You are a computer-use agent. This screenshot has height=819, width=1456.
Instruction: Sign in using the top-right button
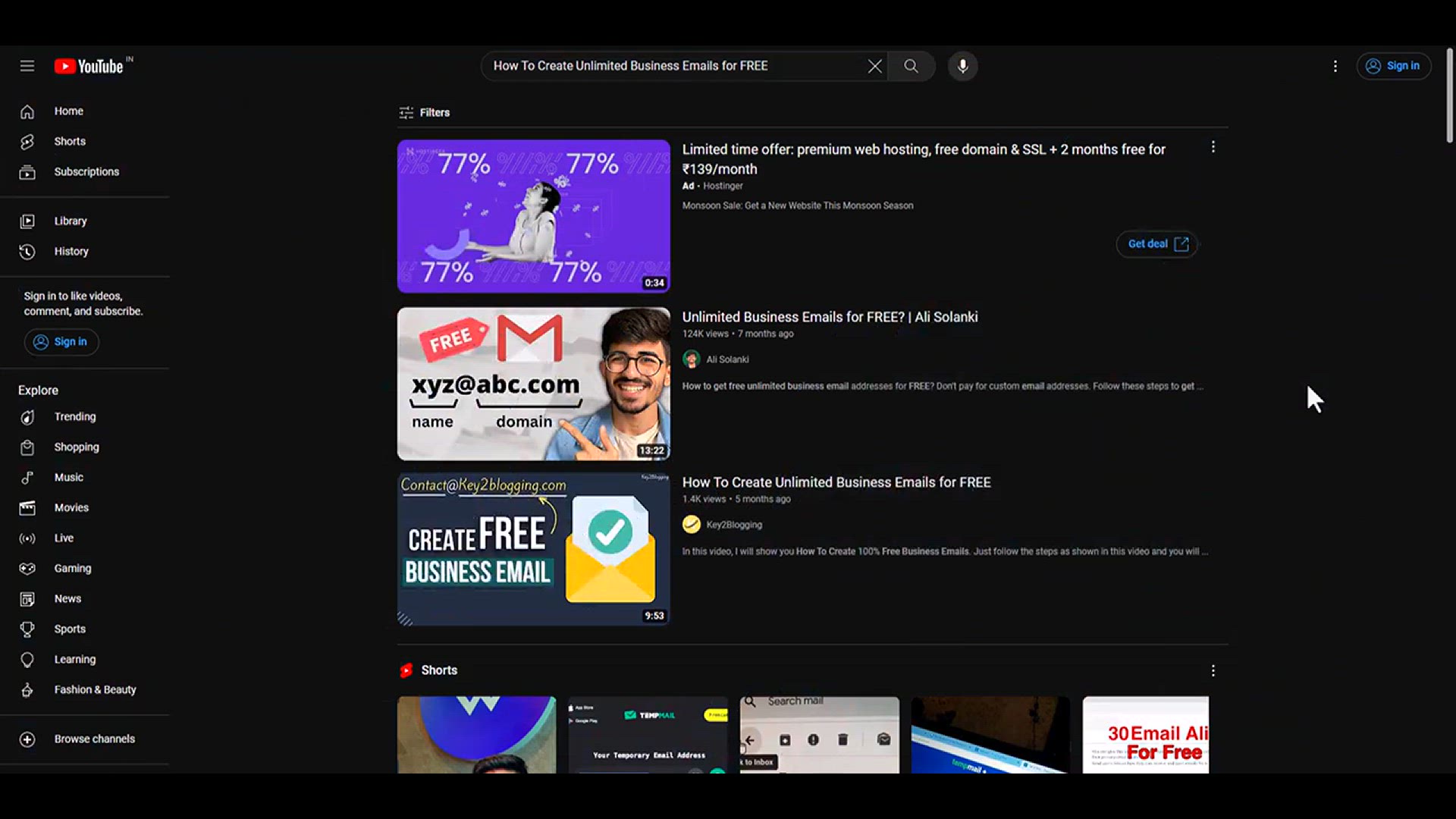coord(1394,66)
